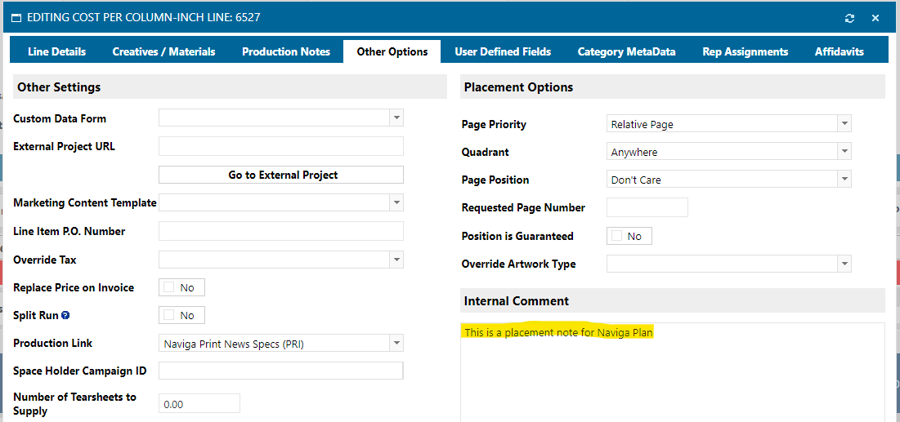This screenshot has width=900, height=422.
Task: Expand the Page Priority dropdown
Action: click(844, 124)
